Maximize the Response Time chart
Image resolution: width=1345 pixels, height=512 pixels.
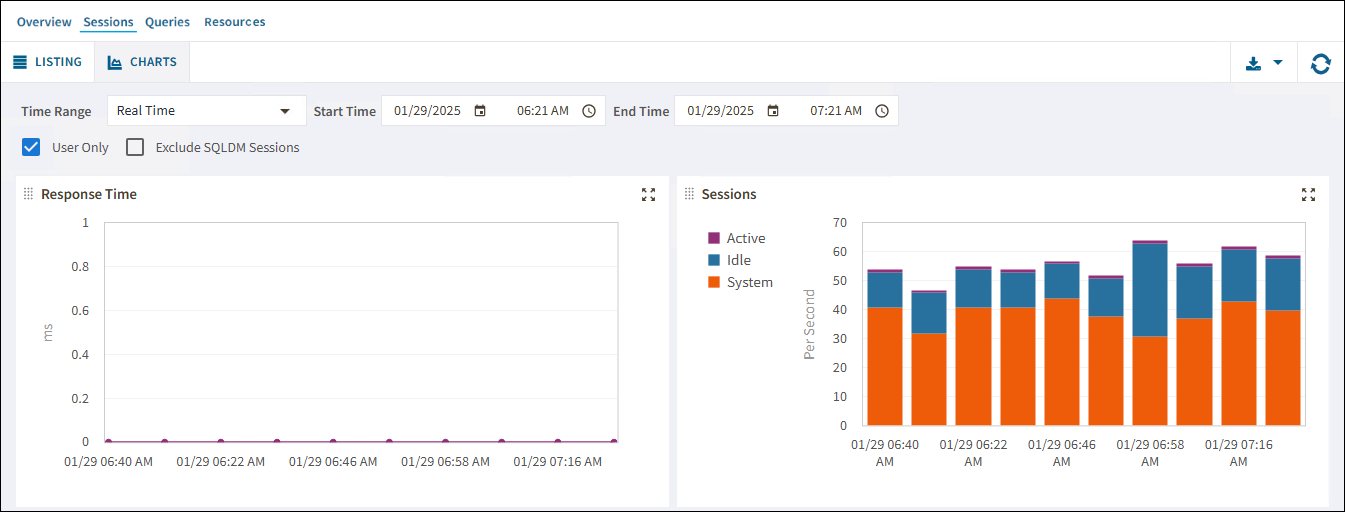[648, 195]
